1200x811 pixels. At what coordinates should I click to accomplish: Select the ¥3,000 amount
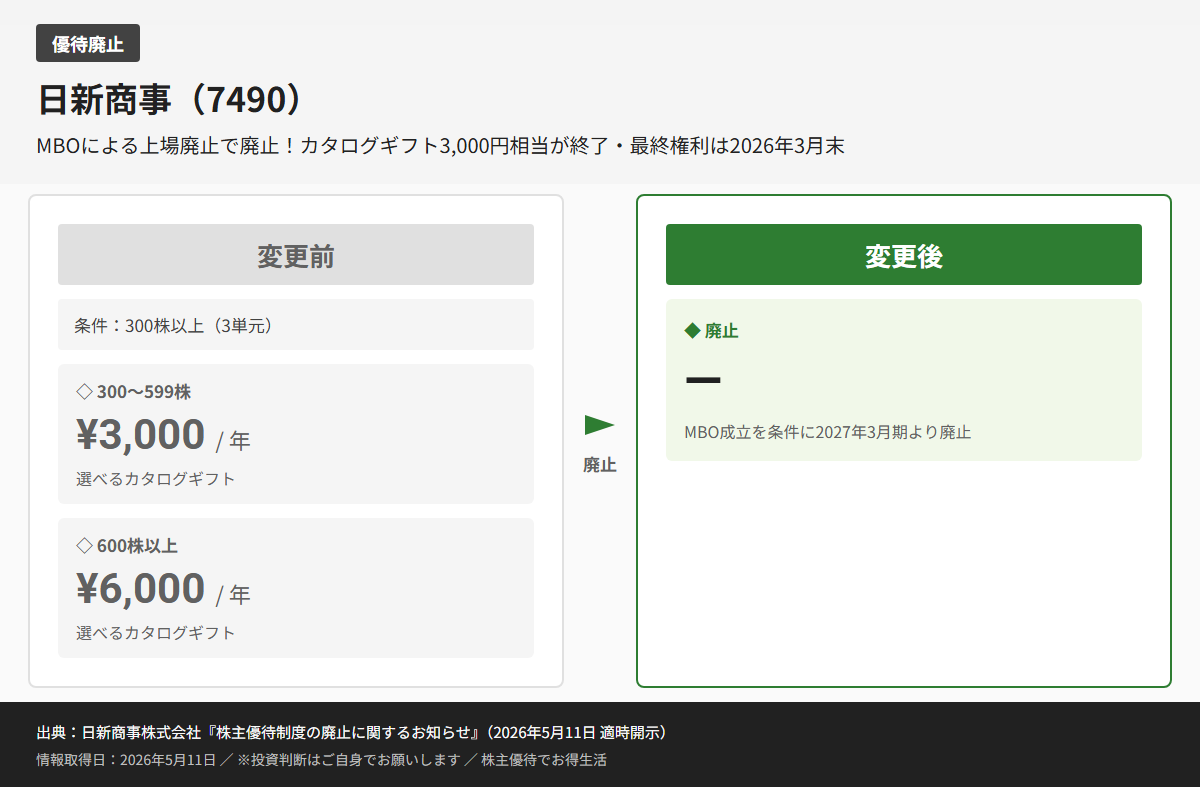pos(141,434)
